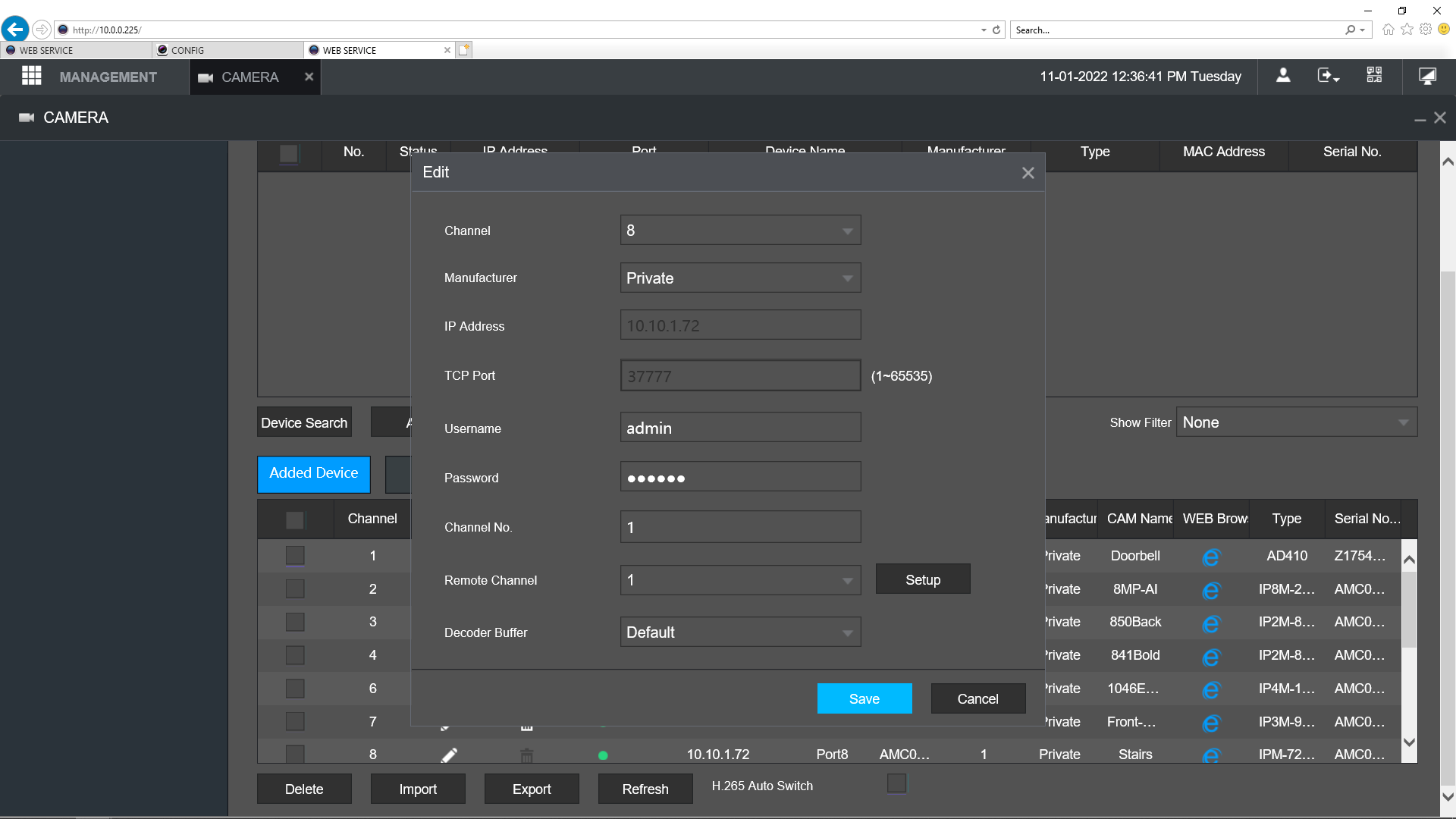Open the Manufacturer dropdown showing Private
The height and width of the screenshot is (819, 1456).
pyautogui.click(x=740, y=278)
